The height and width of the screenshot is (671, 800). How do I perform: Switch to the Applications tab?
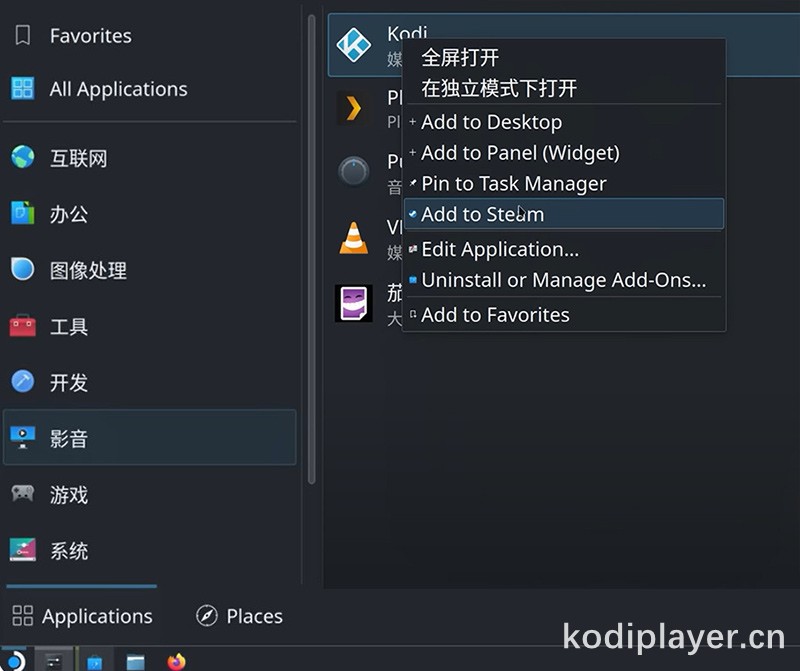(x=82, y=616)
